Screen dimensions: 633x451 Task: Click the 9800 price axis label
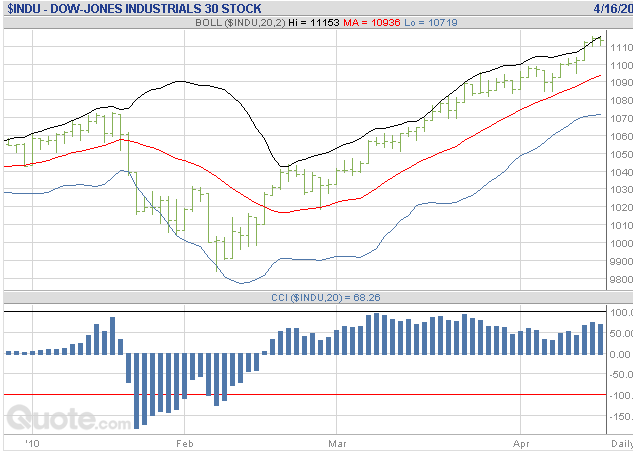tap(622, 279)
